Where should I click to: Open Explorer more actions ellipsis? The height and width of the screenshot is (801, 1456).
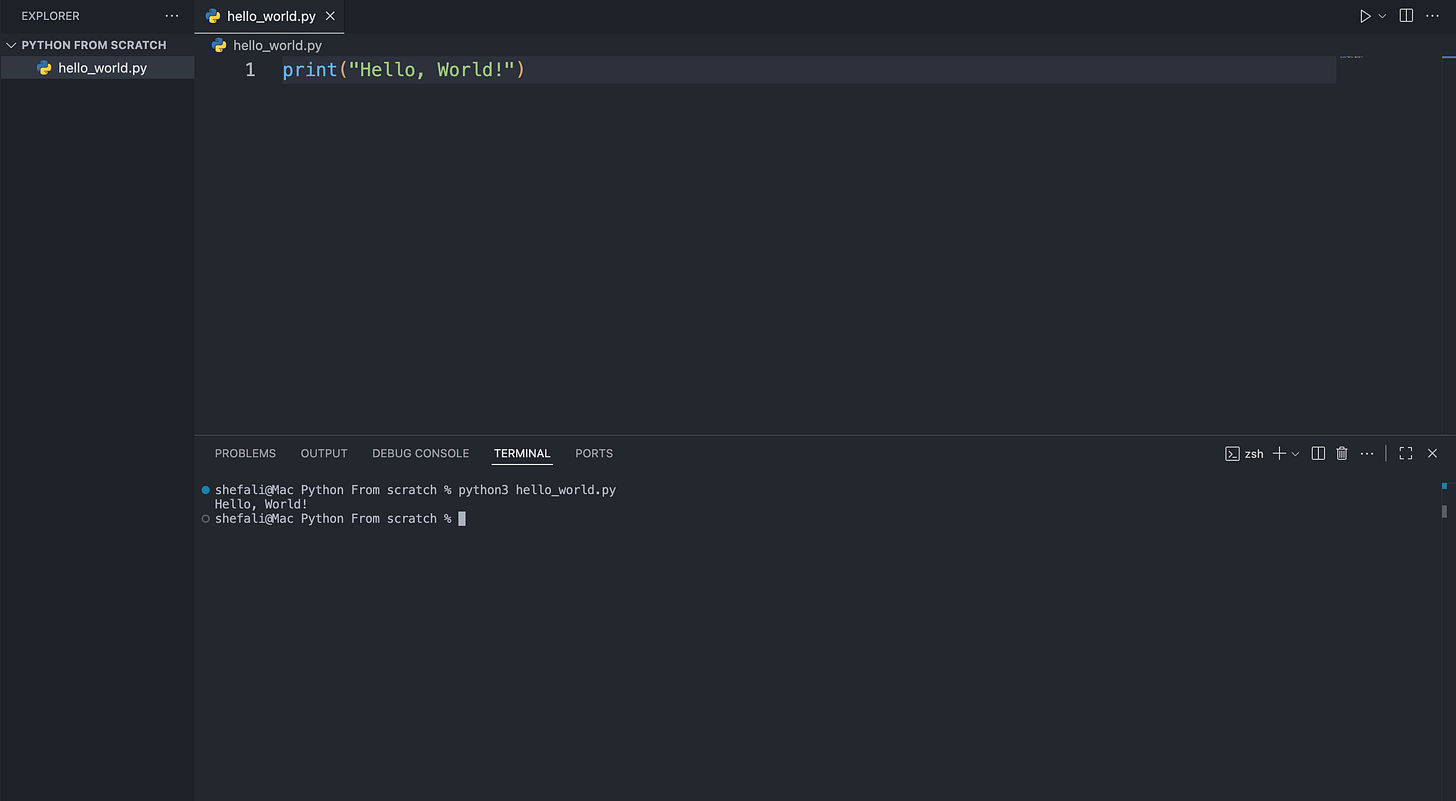[172, 16]
